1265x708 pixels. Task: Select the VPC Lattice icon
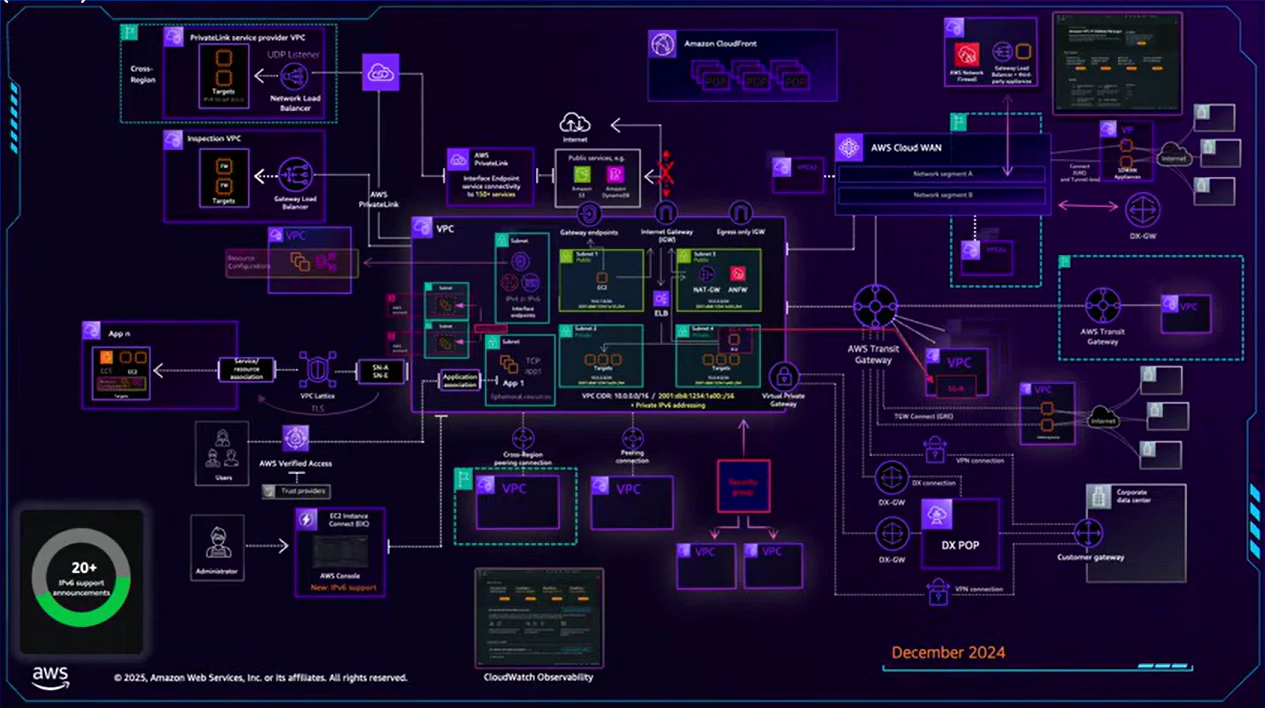click(x=316, y=368)
